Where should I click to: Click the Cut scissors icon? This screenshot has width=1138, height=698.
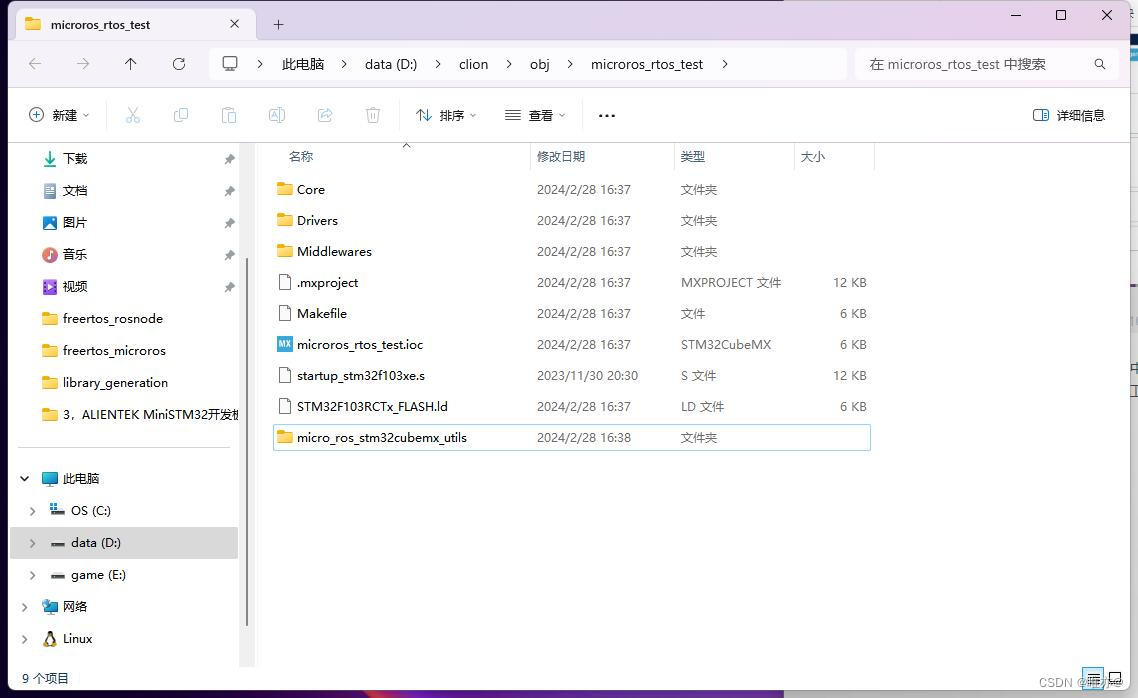[132, 115]
